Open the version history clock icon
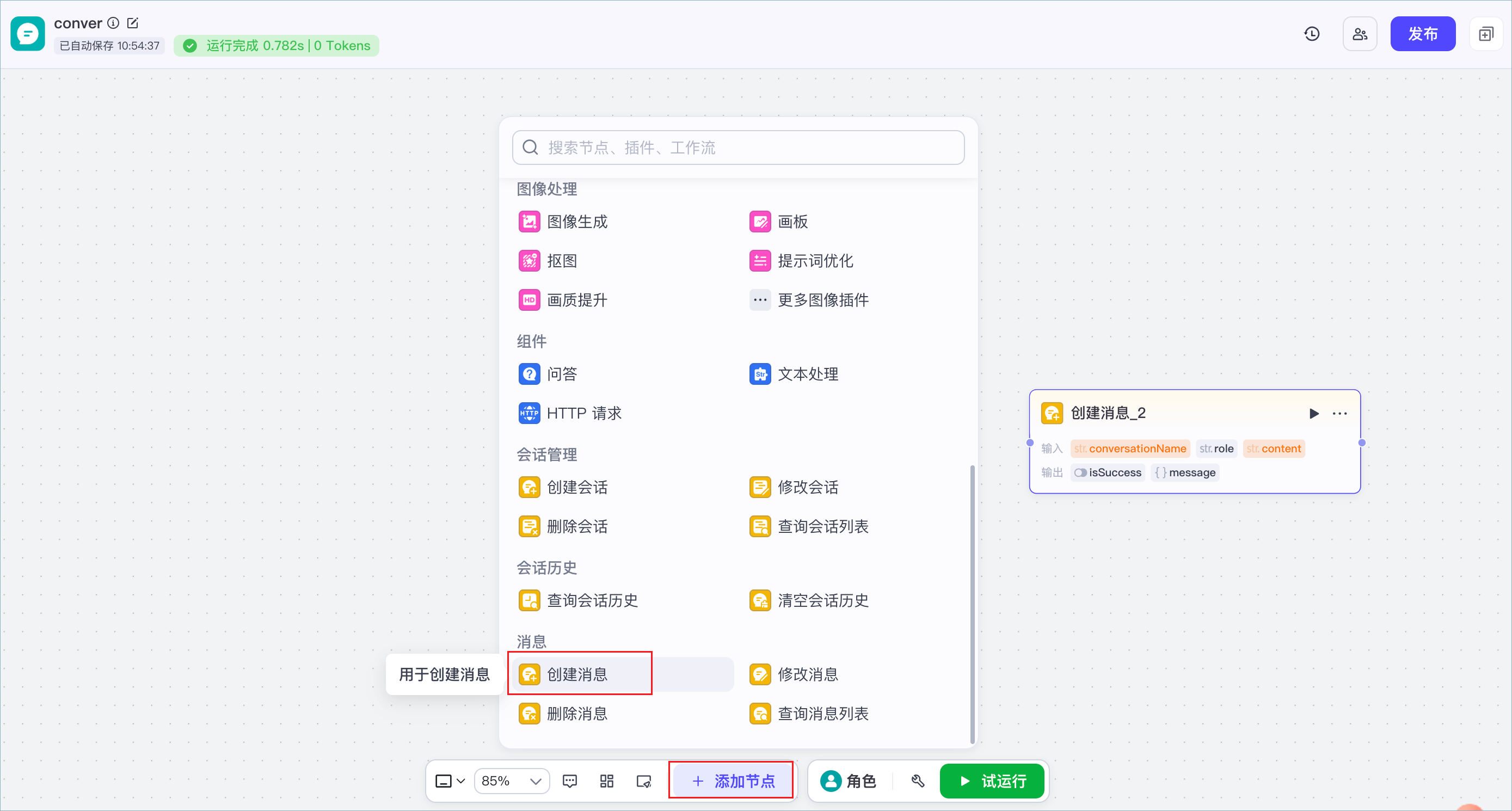The image size is (1512, 811). point(1312,34)
